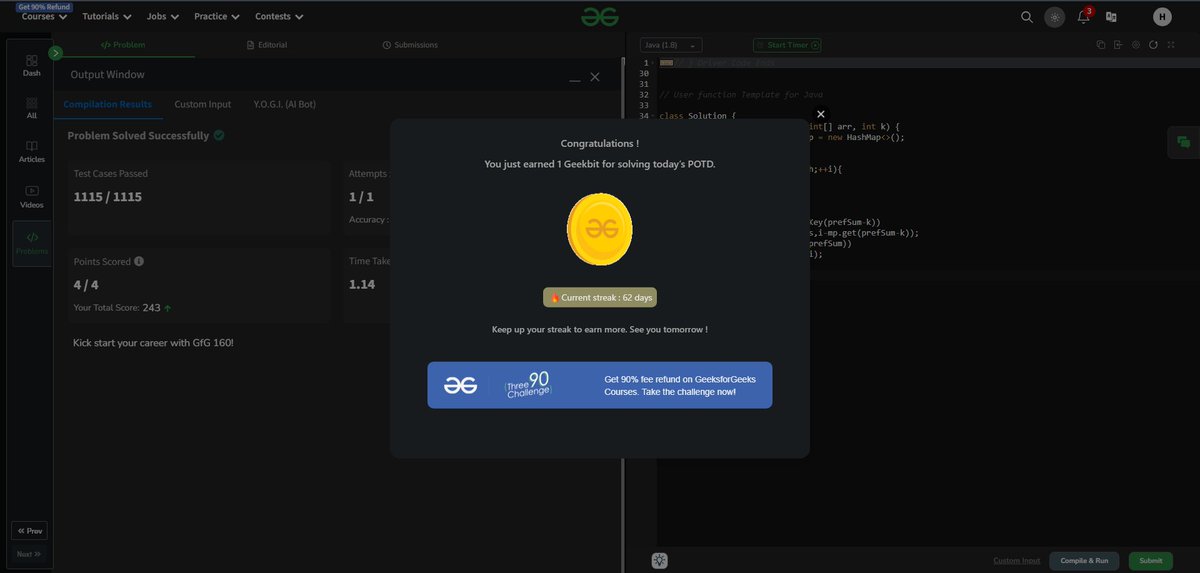Click the copy code icon in editor toolbar

[1101, 45]
